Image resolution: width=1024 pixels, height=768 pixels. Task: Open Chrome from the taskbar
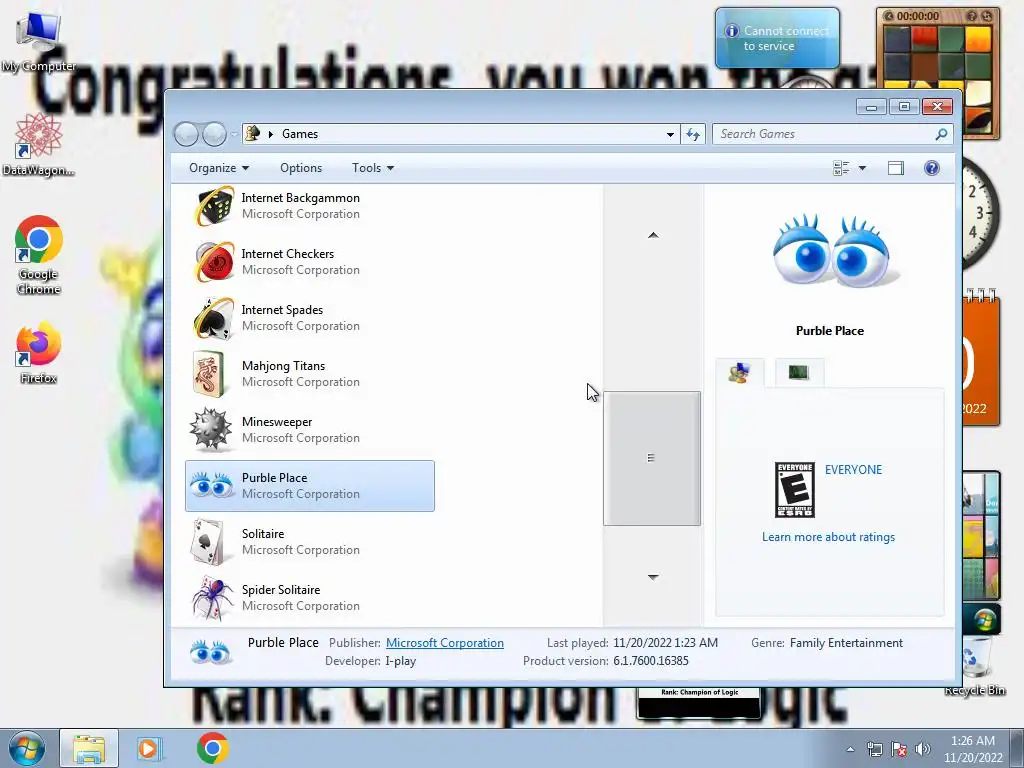click(212, 748)
